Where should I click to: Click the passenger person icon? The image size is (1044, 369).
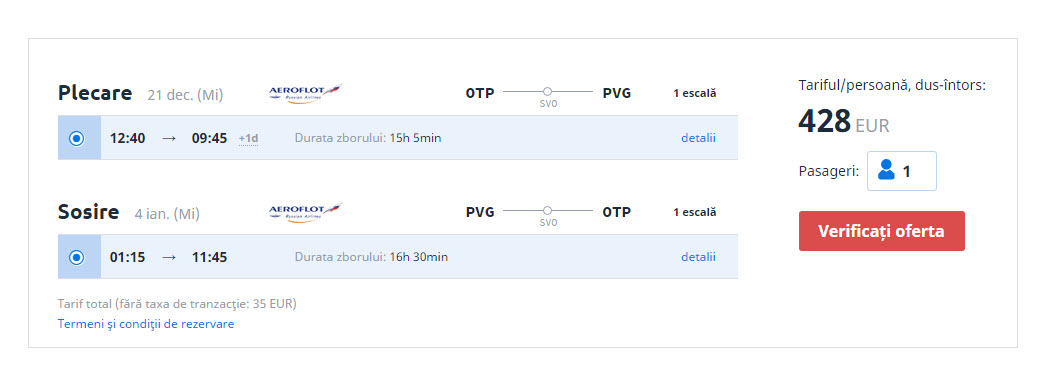click(886, 171)
